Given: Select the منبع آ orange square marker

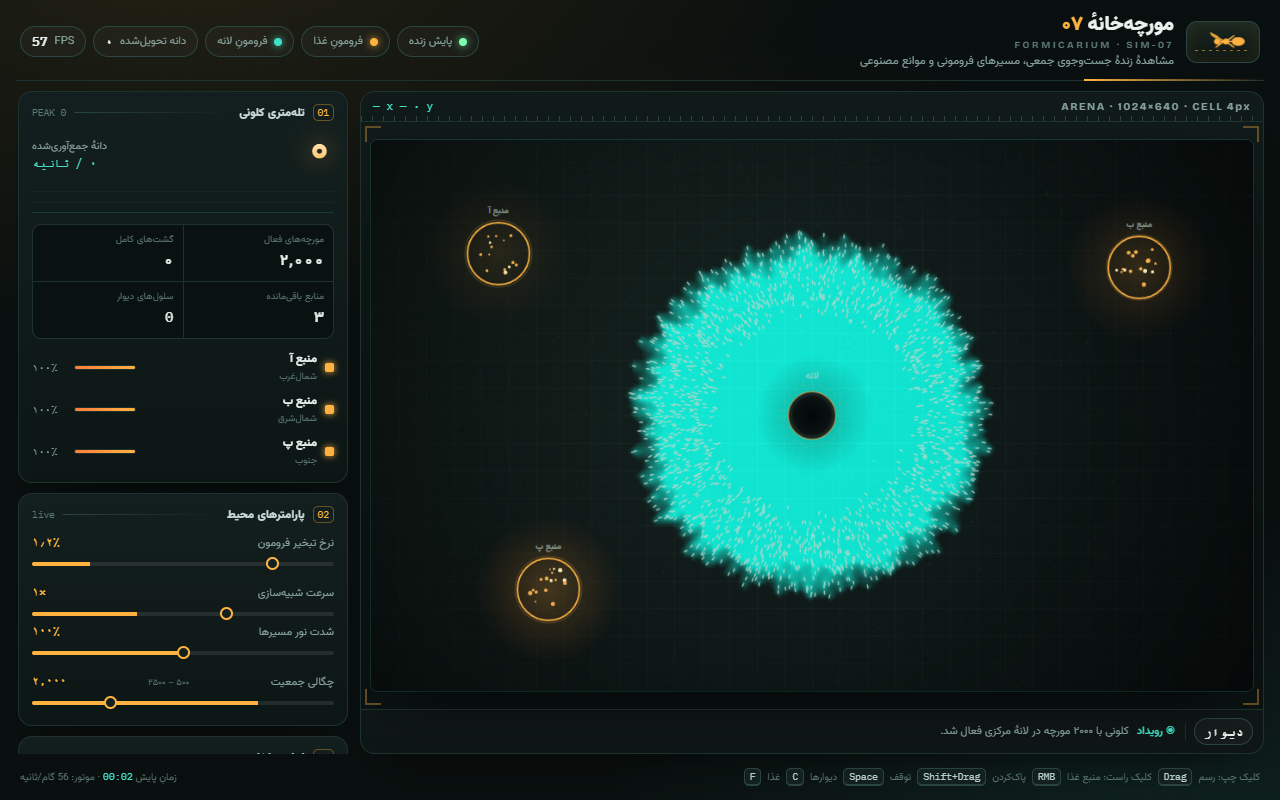Looking at the screenshot, I should (330, 367).
